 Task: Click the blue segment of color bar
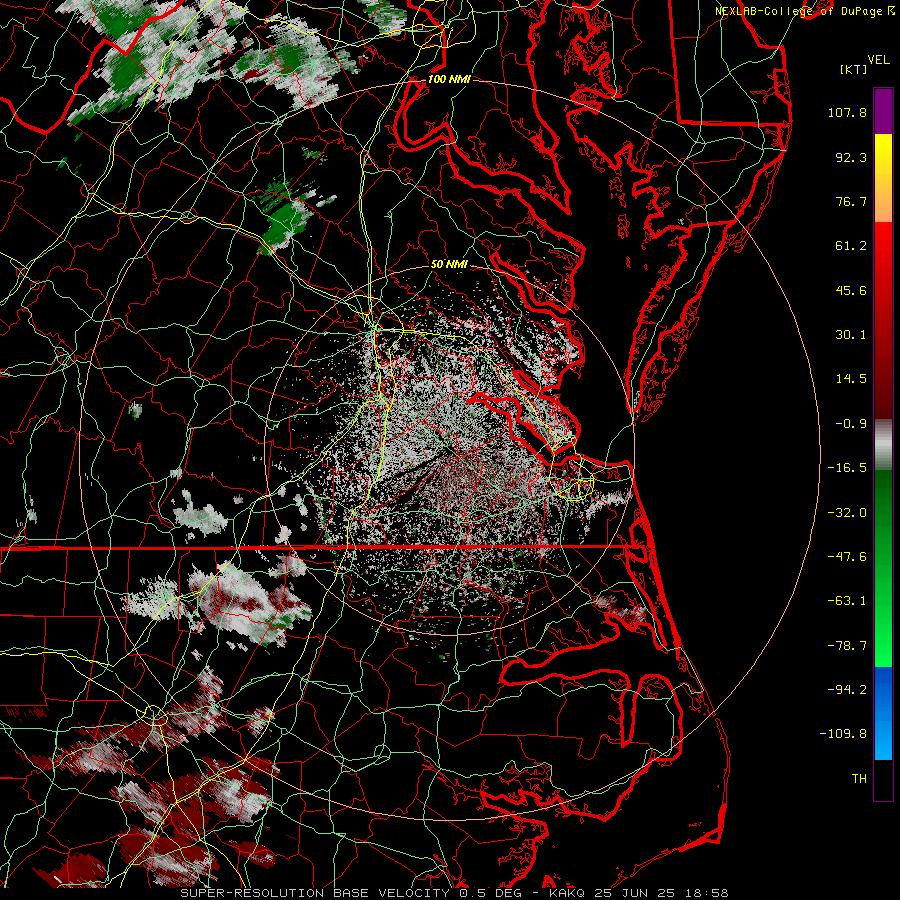click(883, 713)
